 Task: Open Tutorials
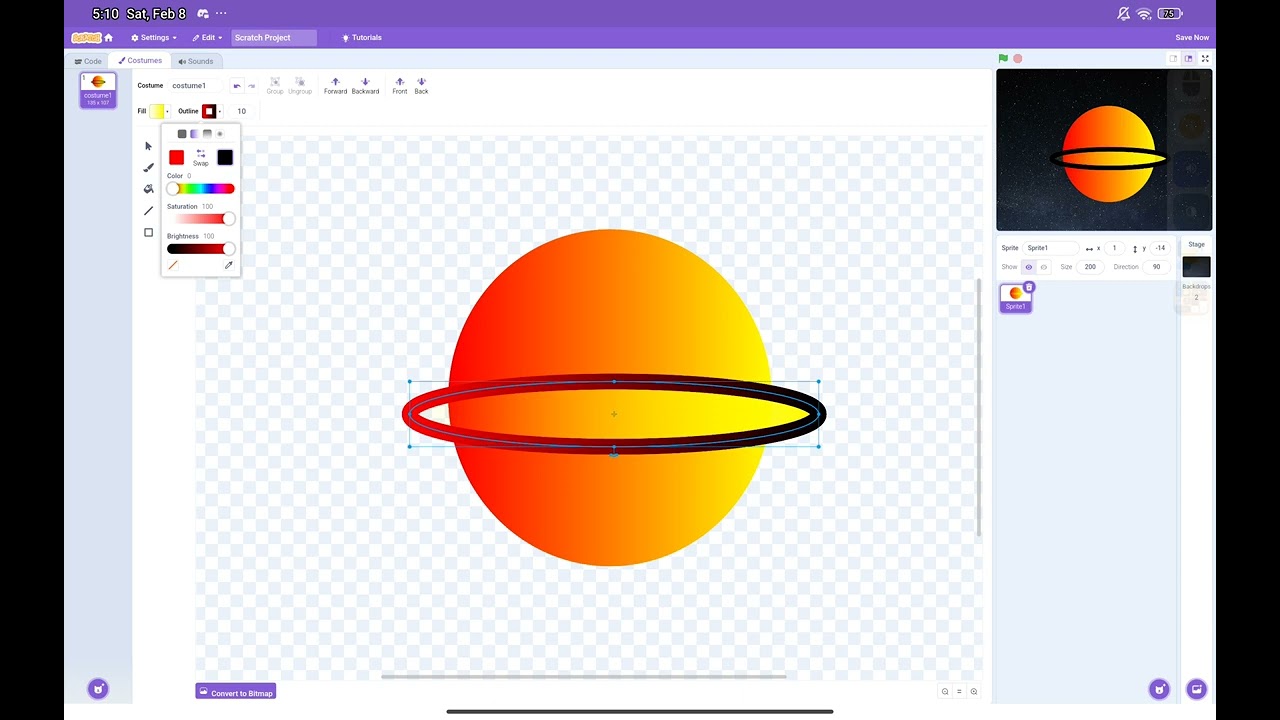(362, 38)
